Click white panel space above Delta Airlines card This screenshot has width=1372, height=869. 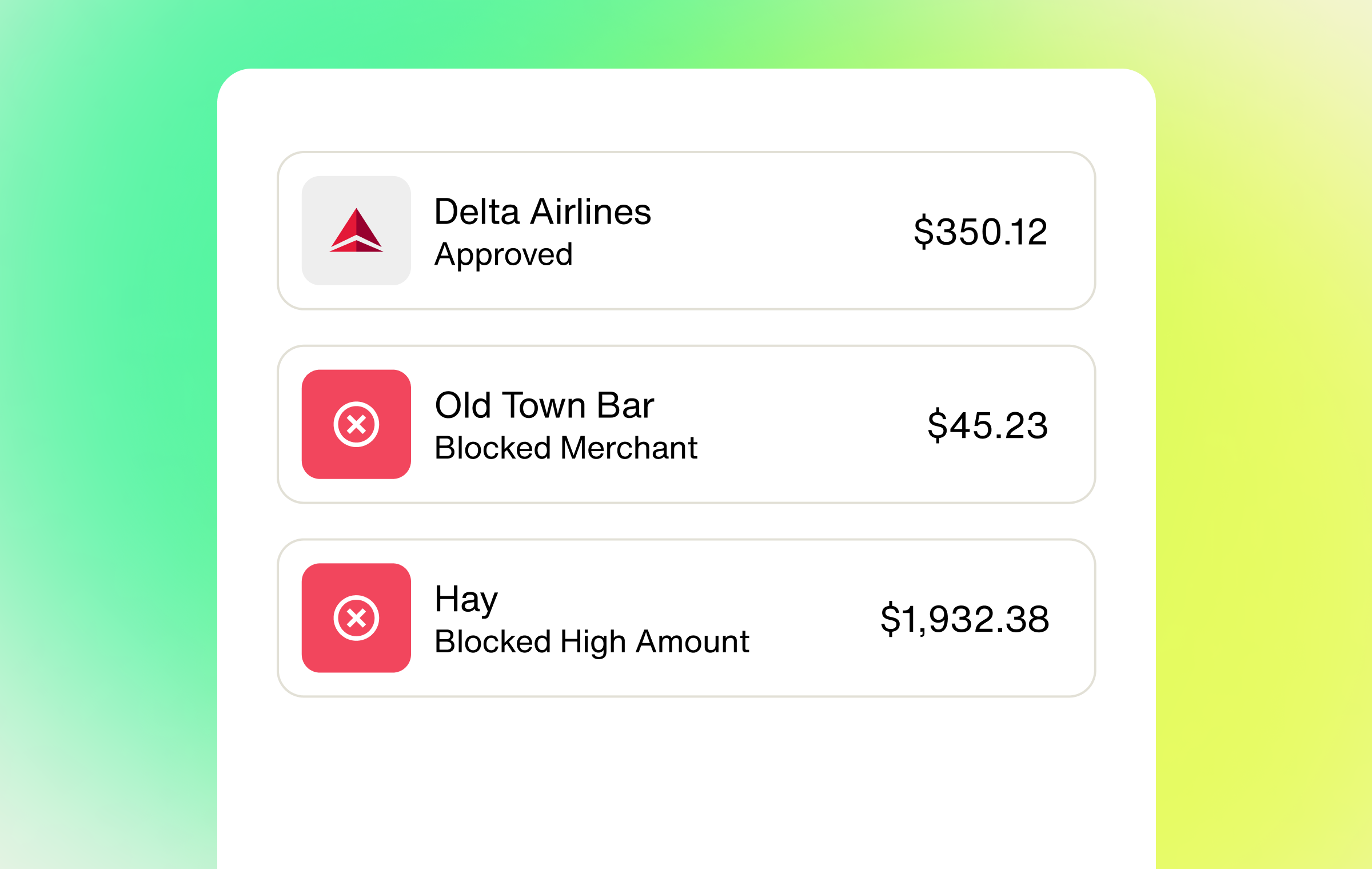pyautogui.click(x=686, y=111)
